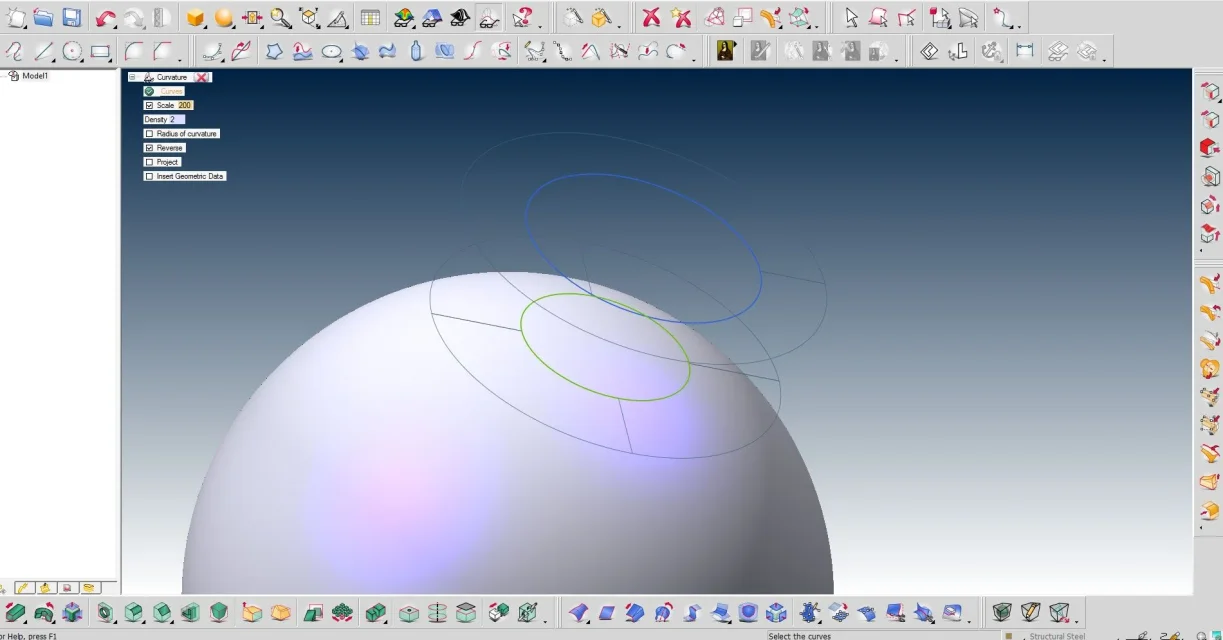
Task: Toggle the Scale checkbox
Action: coord(150,105)
